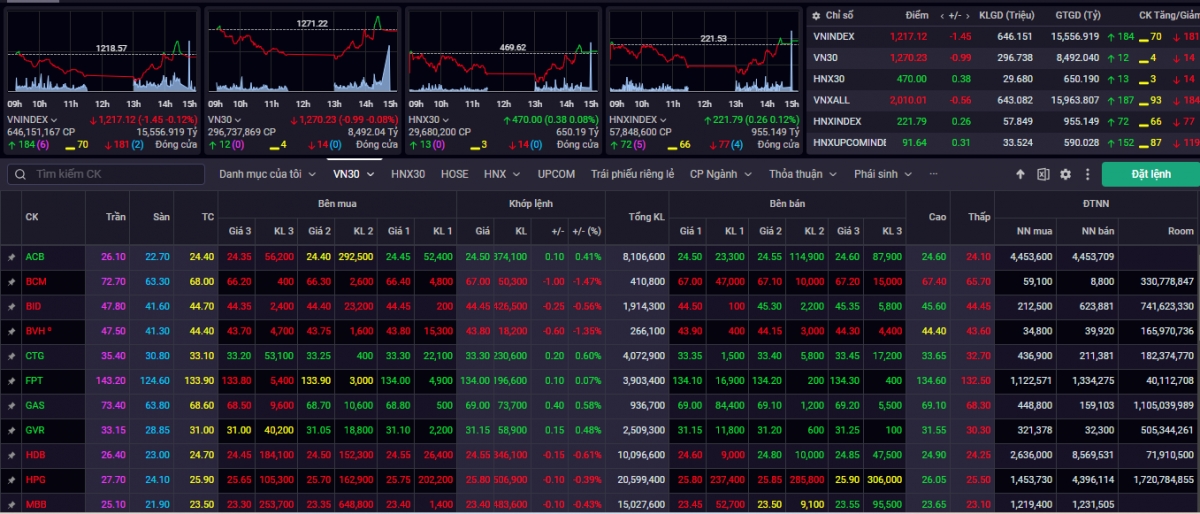Select the HNXUPCOMINDEX row in the index table
This screenshot has width=1200, height=514.
click(x=1003, y=142)
